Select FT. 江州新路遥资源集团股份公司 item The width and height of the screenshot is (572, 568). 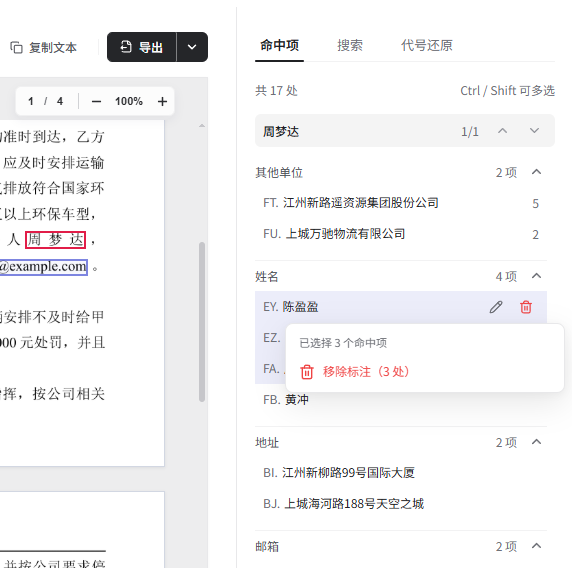401,203
